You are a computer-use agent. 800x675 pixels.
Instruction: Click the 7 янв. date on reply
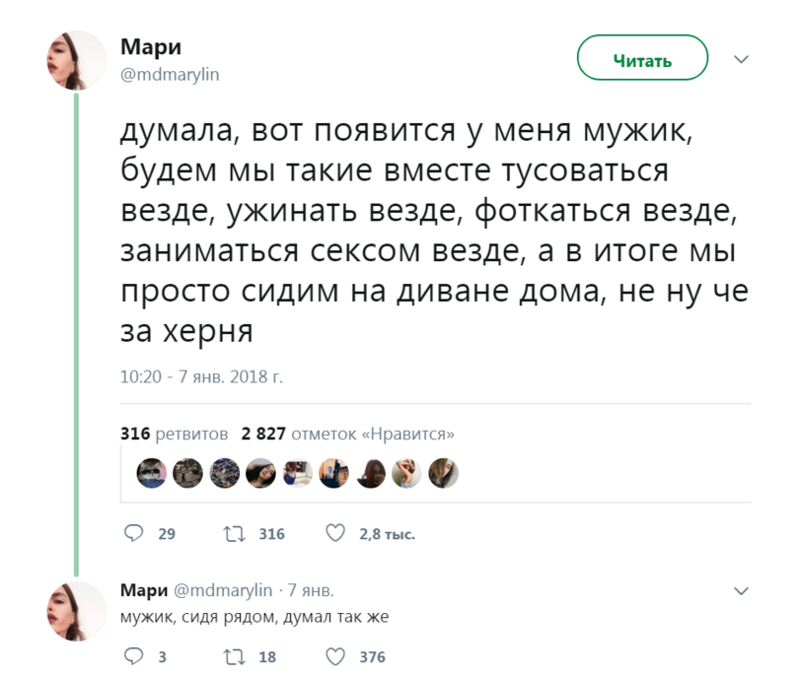(x=310, y=590)
